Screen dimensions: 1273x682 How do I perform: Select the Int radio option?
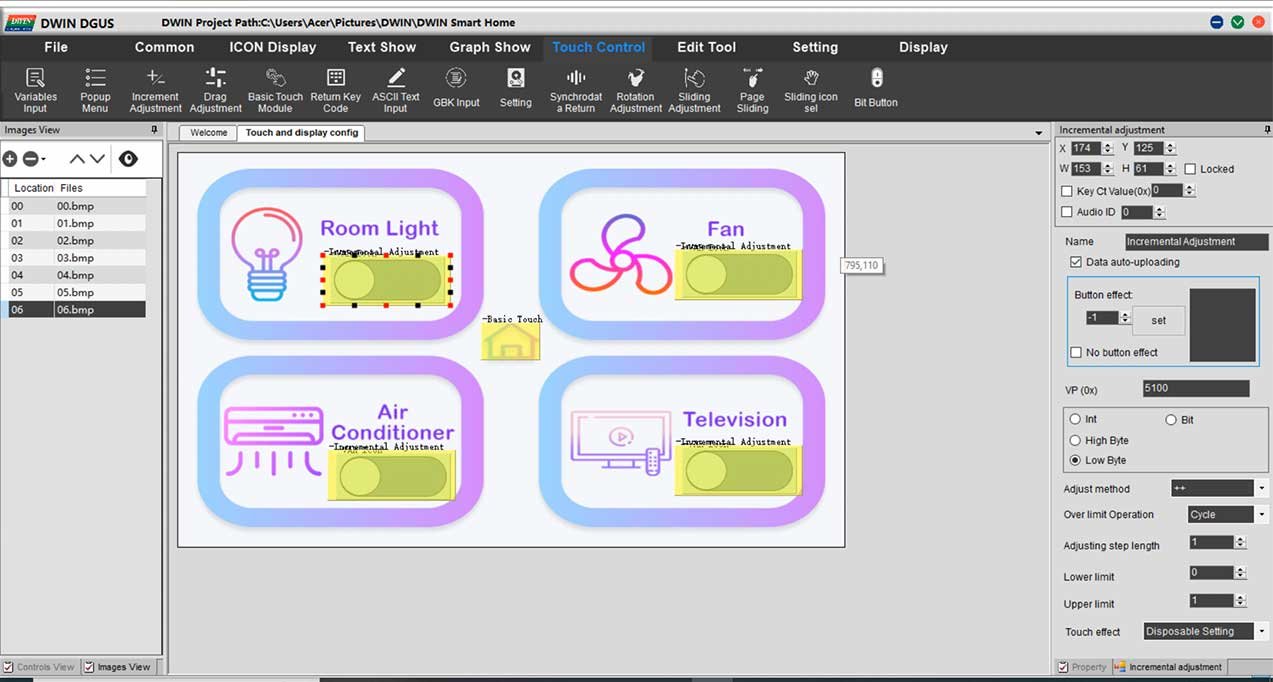pos(1076,420)
